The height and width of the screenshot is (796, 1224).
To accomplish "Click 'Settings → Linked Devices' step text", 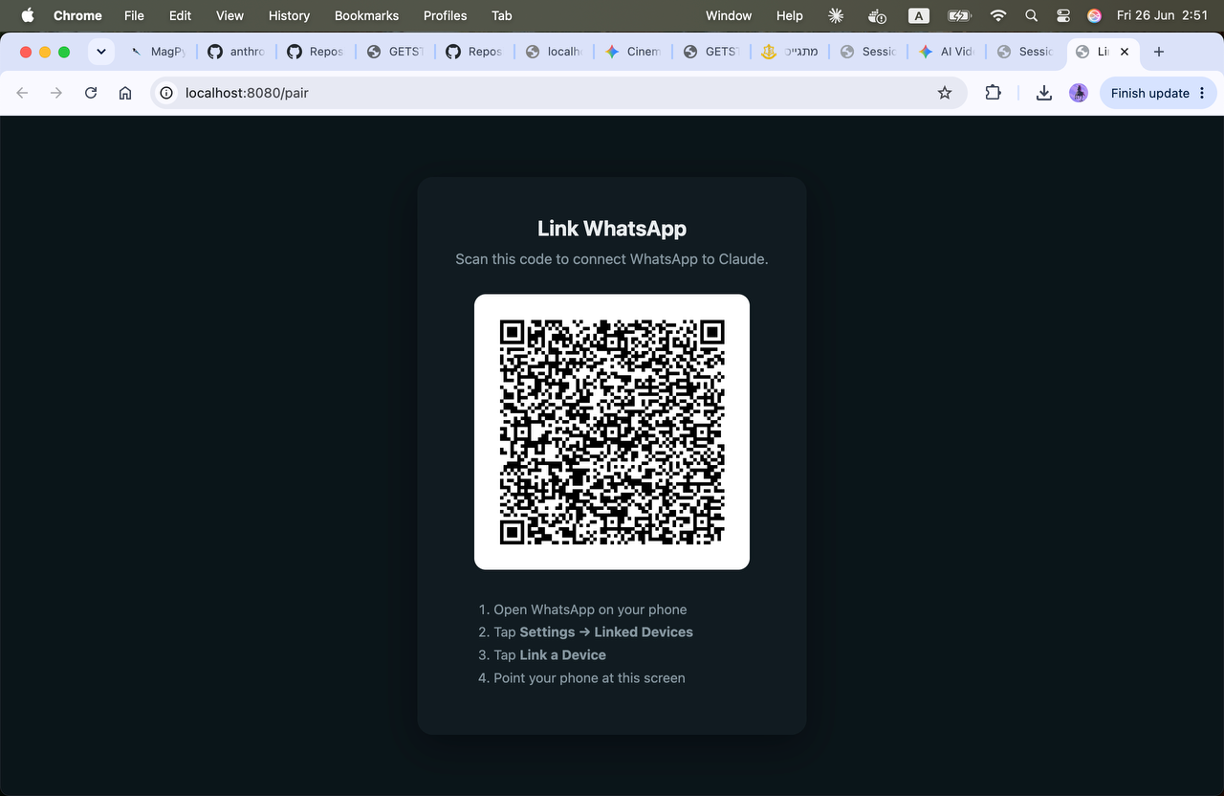I will coord(606,632).
